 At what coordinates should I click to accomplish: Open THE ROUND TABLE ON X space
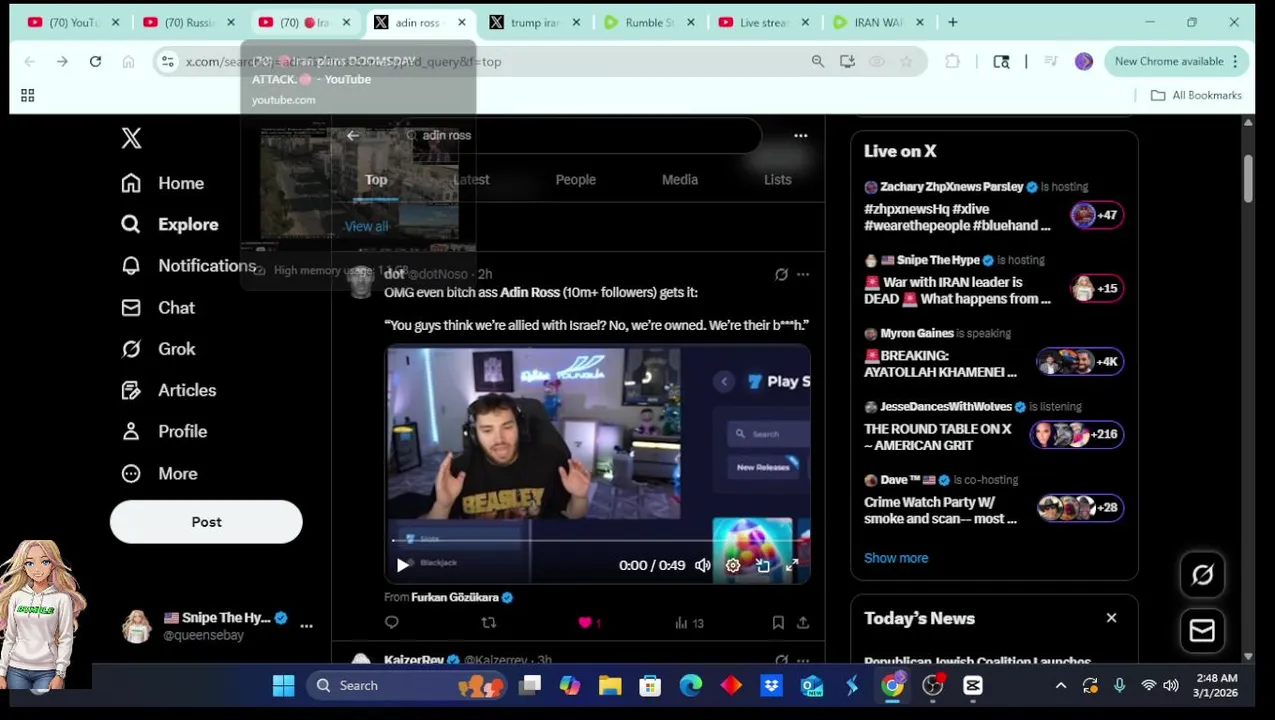click(x=994, y=426)
